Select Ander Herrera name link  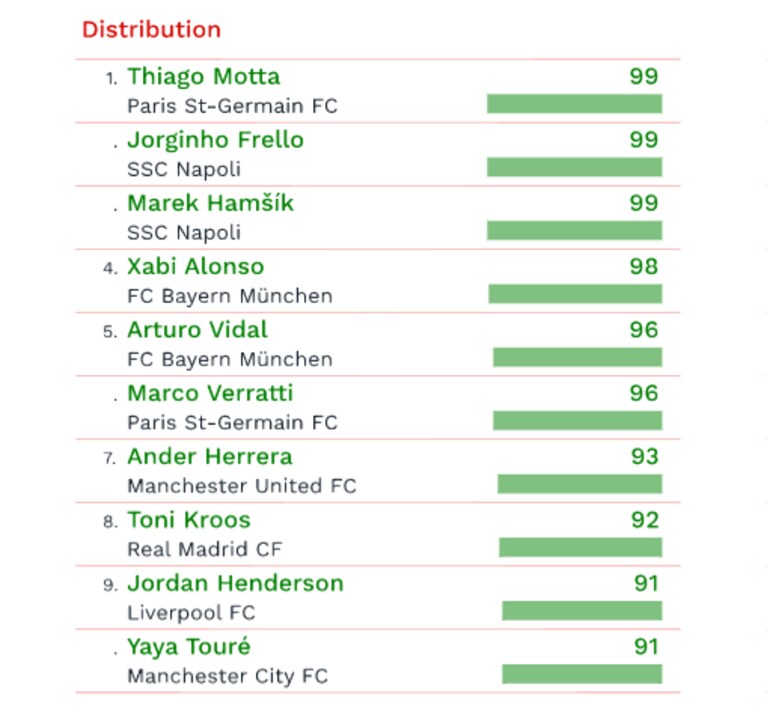pos(210,456)
